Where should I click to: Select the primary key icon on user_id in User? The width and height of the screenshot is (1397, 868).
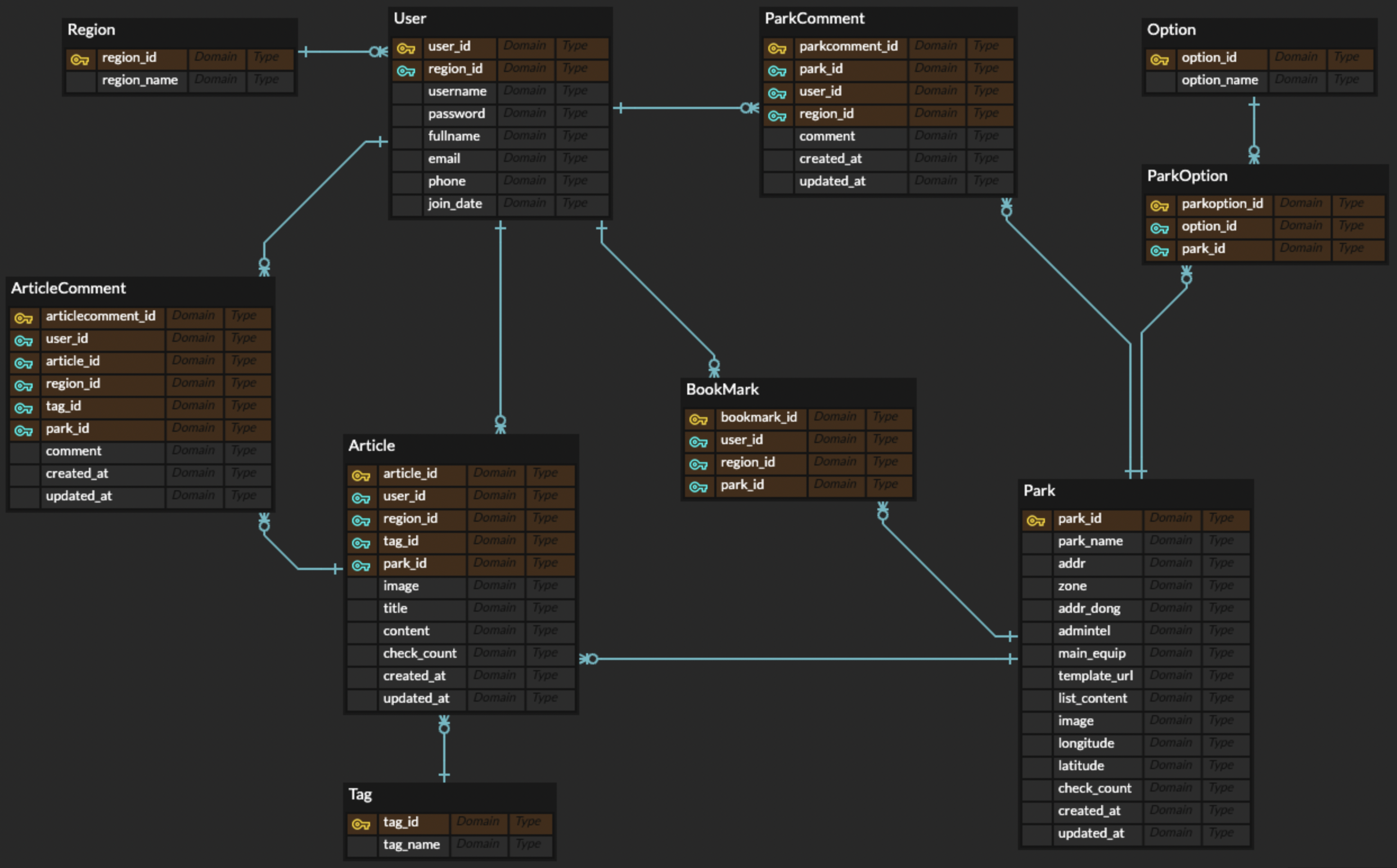click(x=408, y=48)
